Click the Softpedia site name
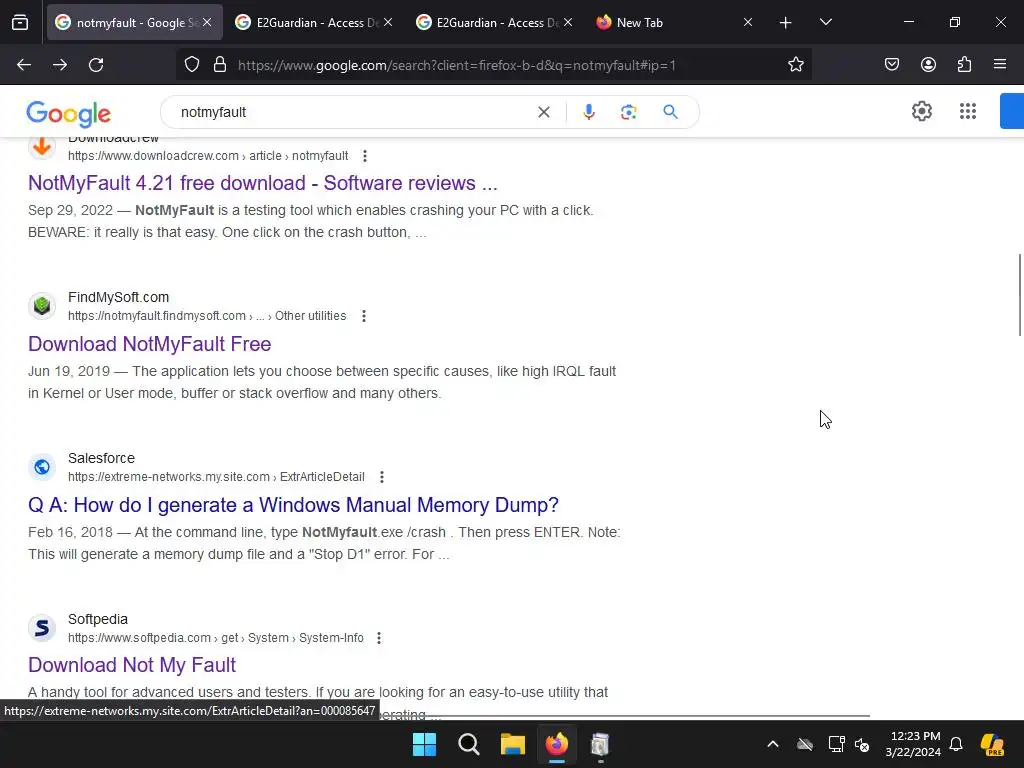 [x=98, y=619]
